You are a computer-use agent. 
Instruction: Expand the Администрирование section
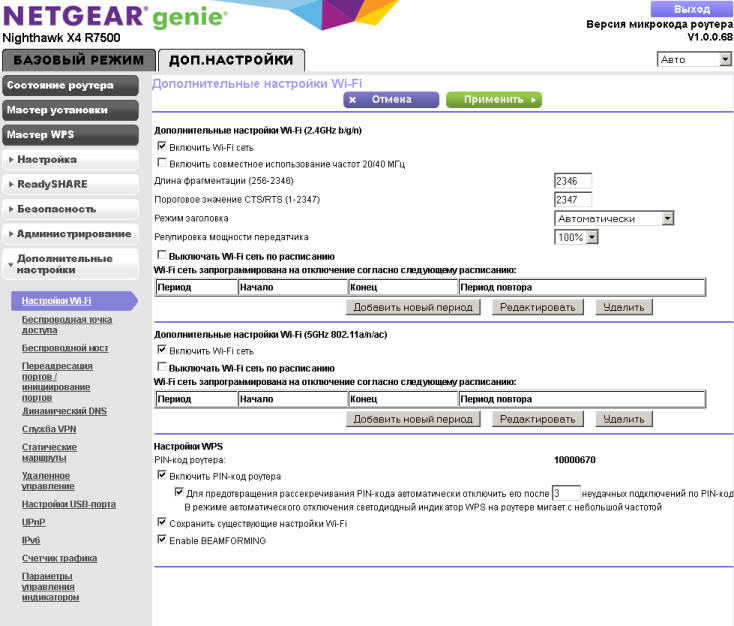coord(70,234)
